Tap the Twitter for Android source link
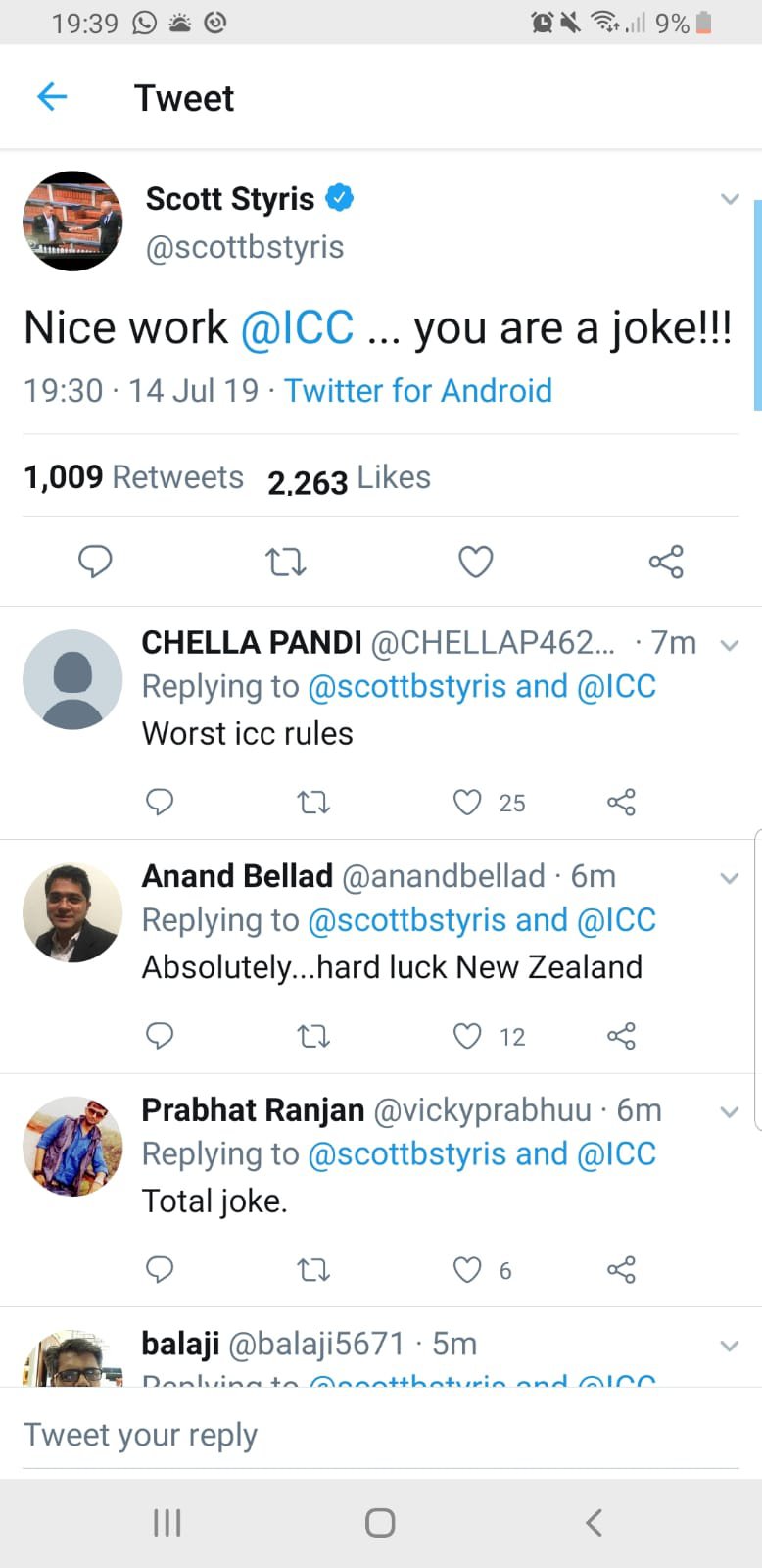 tap(418, 390)
